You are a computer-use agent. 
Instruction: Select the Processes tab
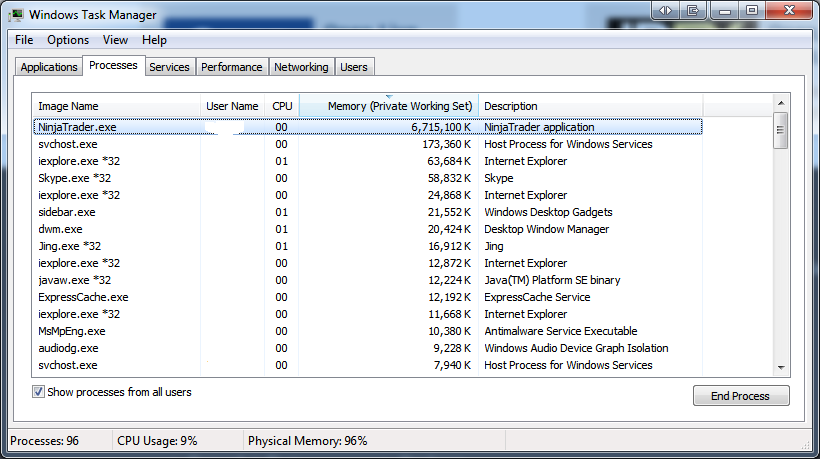pos(113,65)
